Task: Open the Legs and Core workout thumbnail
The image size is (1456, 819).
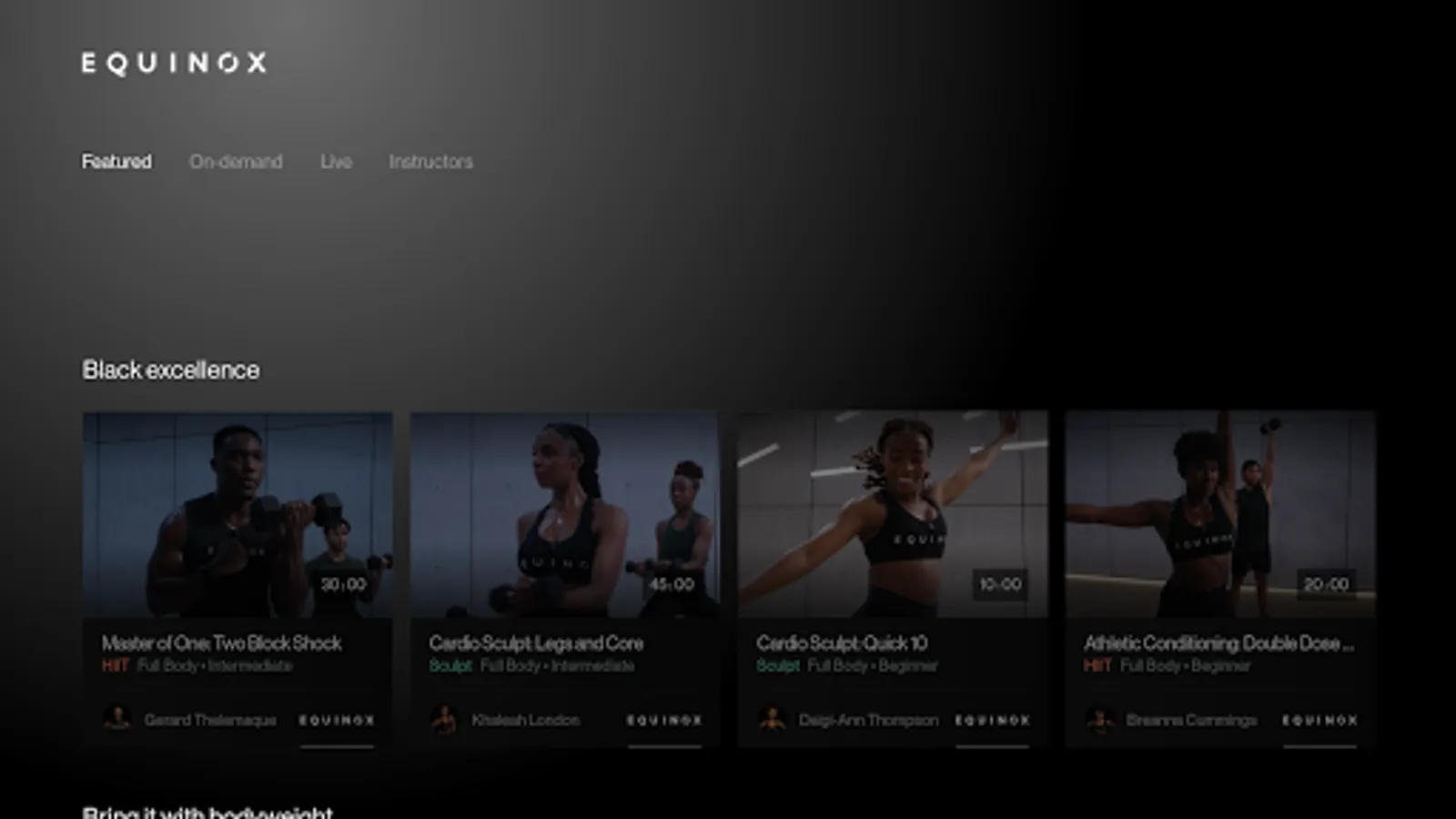Action: pyautogui.click(x=565, y=514)
